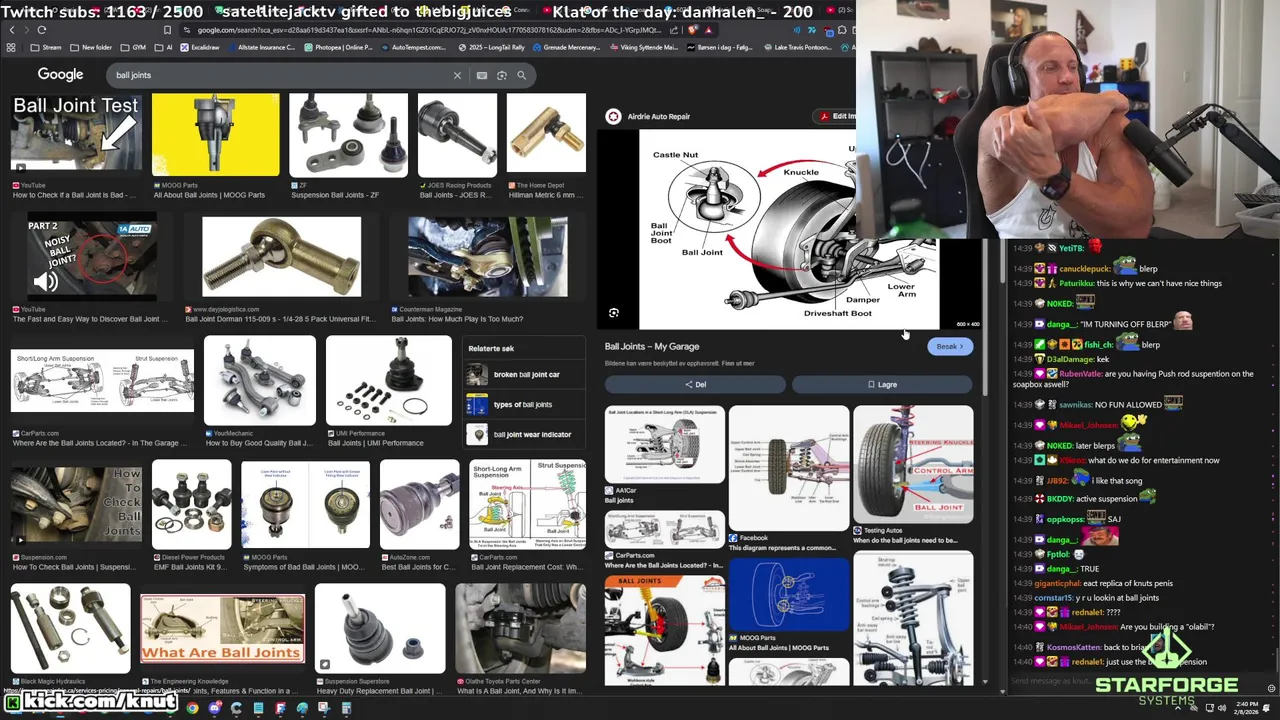1280x720 pixels.
Task: Open the JOES Racing Products ball joint thumbnail
Action: tap(457, 135)
